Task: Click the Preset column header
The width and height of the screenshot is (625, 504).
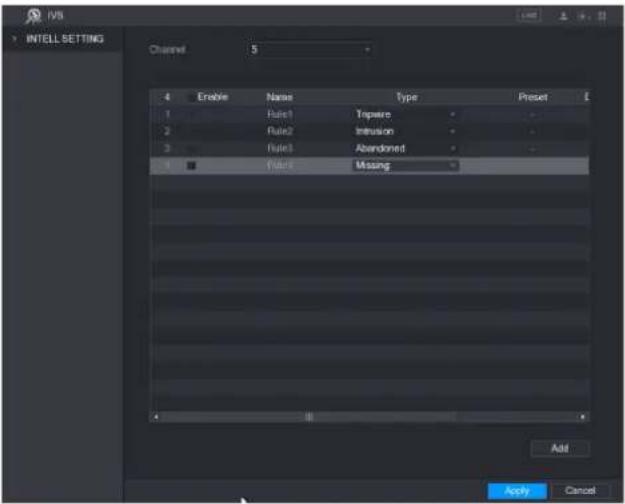Action: point(533,97)
